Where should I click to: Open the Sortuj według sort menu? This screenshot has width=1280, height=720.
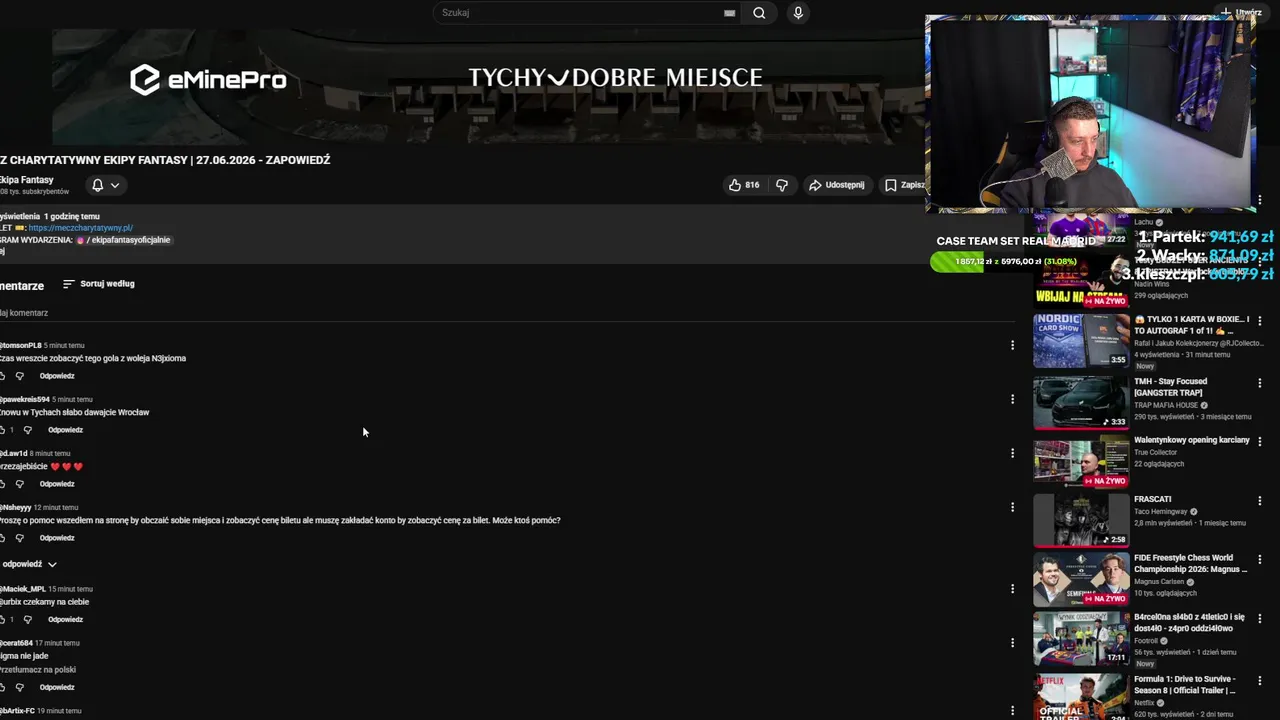[x=98, y=284]
